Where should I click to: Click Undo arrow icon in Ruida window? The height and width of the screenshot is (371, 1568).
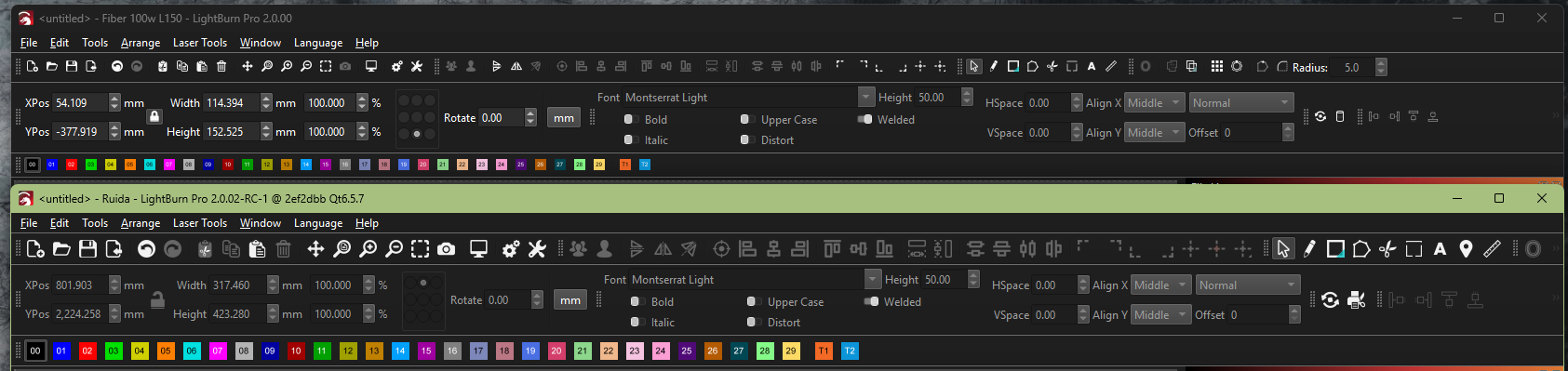tap(146, 248)
